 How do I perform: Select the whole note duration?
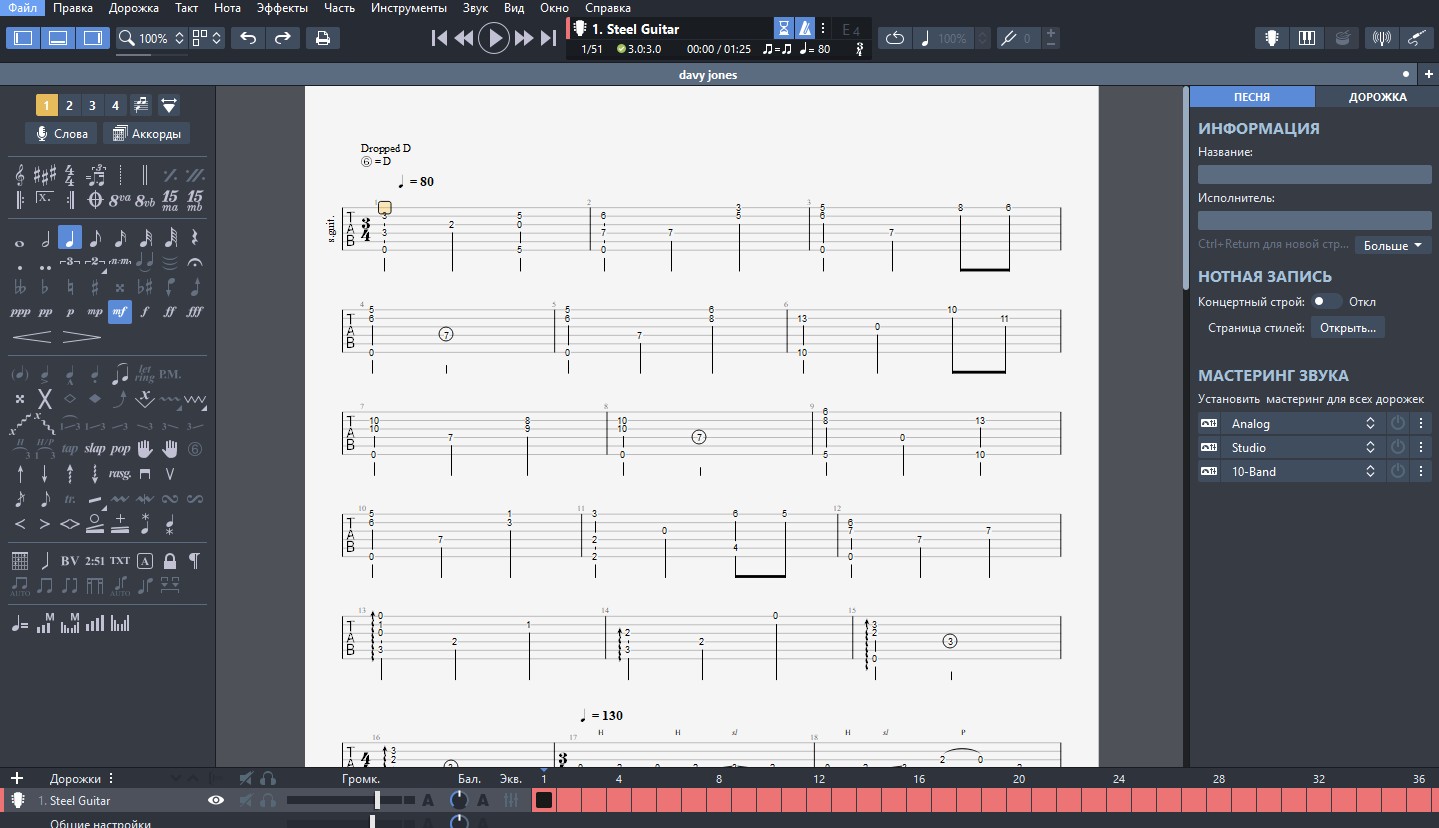click(20, 241)
